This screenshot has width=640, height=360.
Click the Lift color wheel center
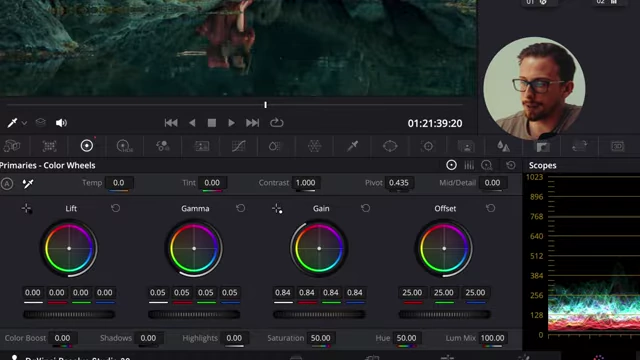(69, 248)
